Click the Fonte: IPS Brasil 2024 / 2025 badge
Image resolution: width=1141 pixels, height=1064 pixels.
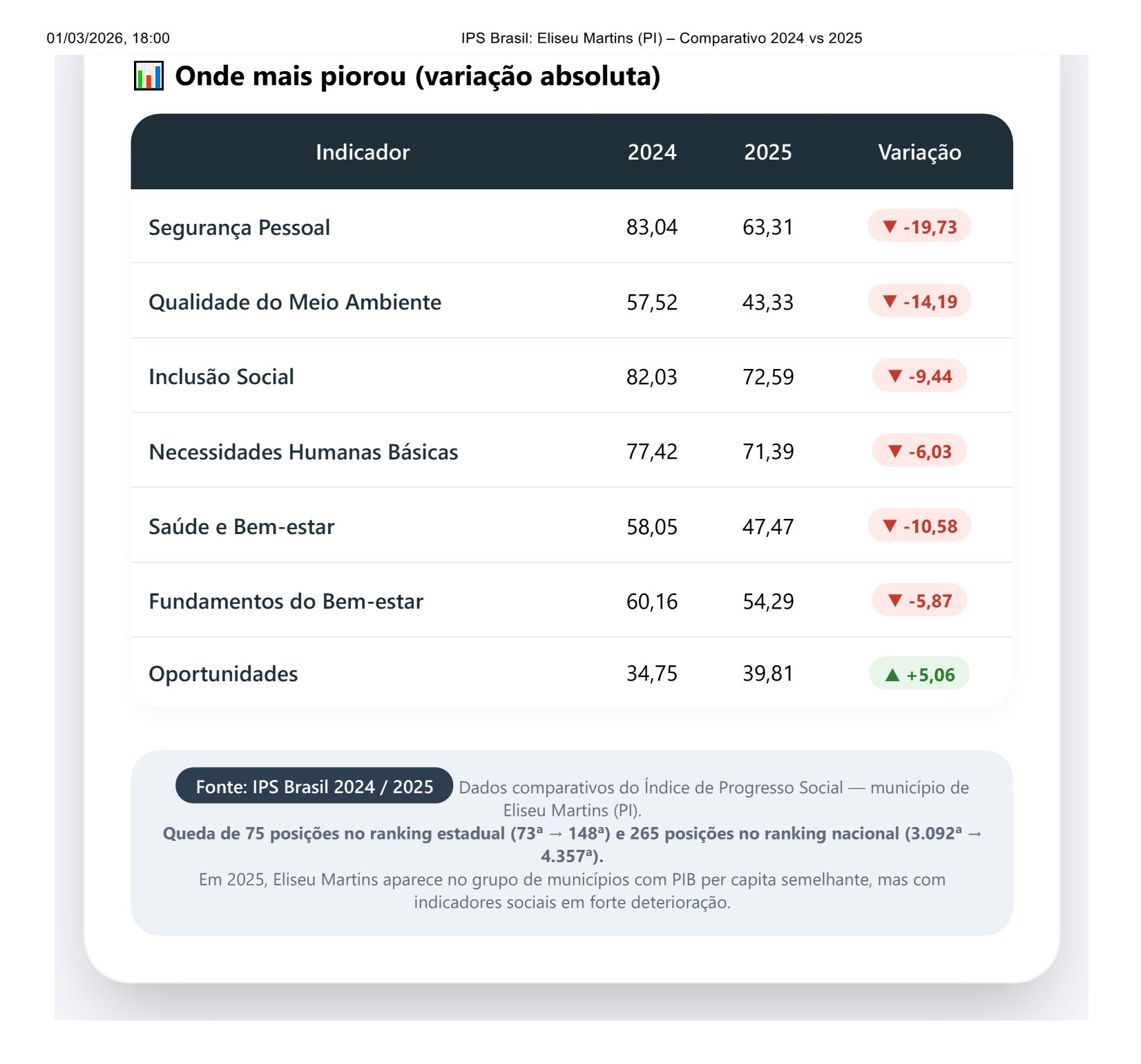(x=314, y=786)
